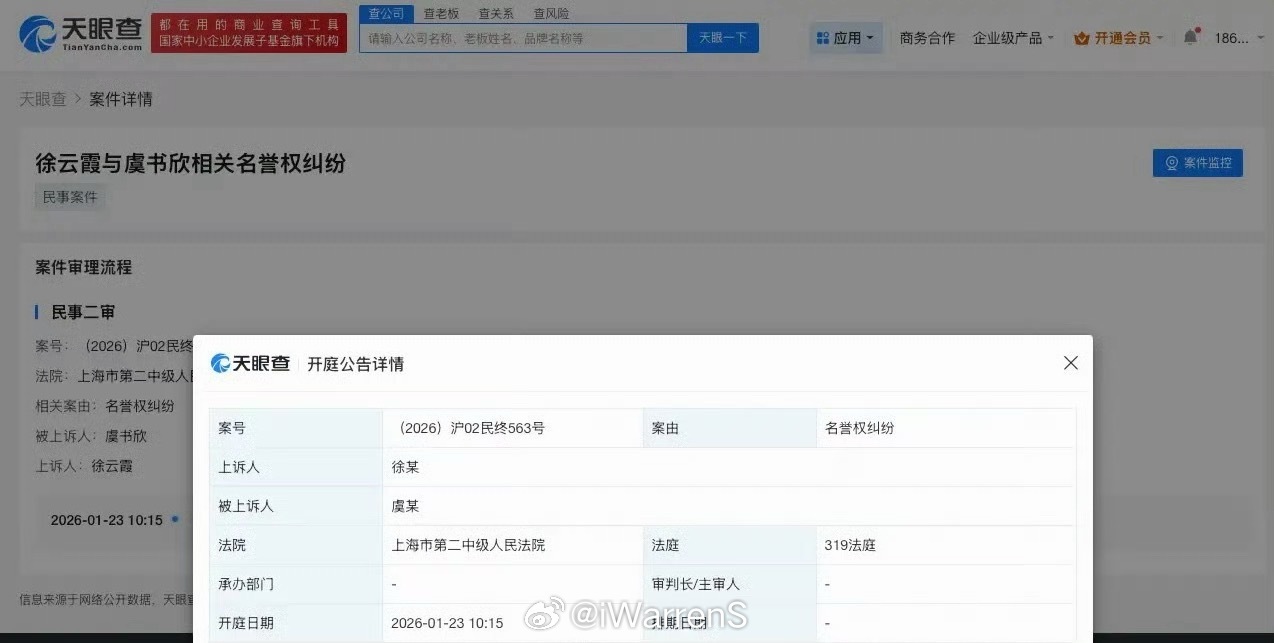Select the 查关系 search tab
Screen dimensions: 1274x643
click(x=495, y=13)
